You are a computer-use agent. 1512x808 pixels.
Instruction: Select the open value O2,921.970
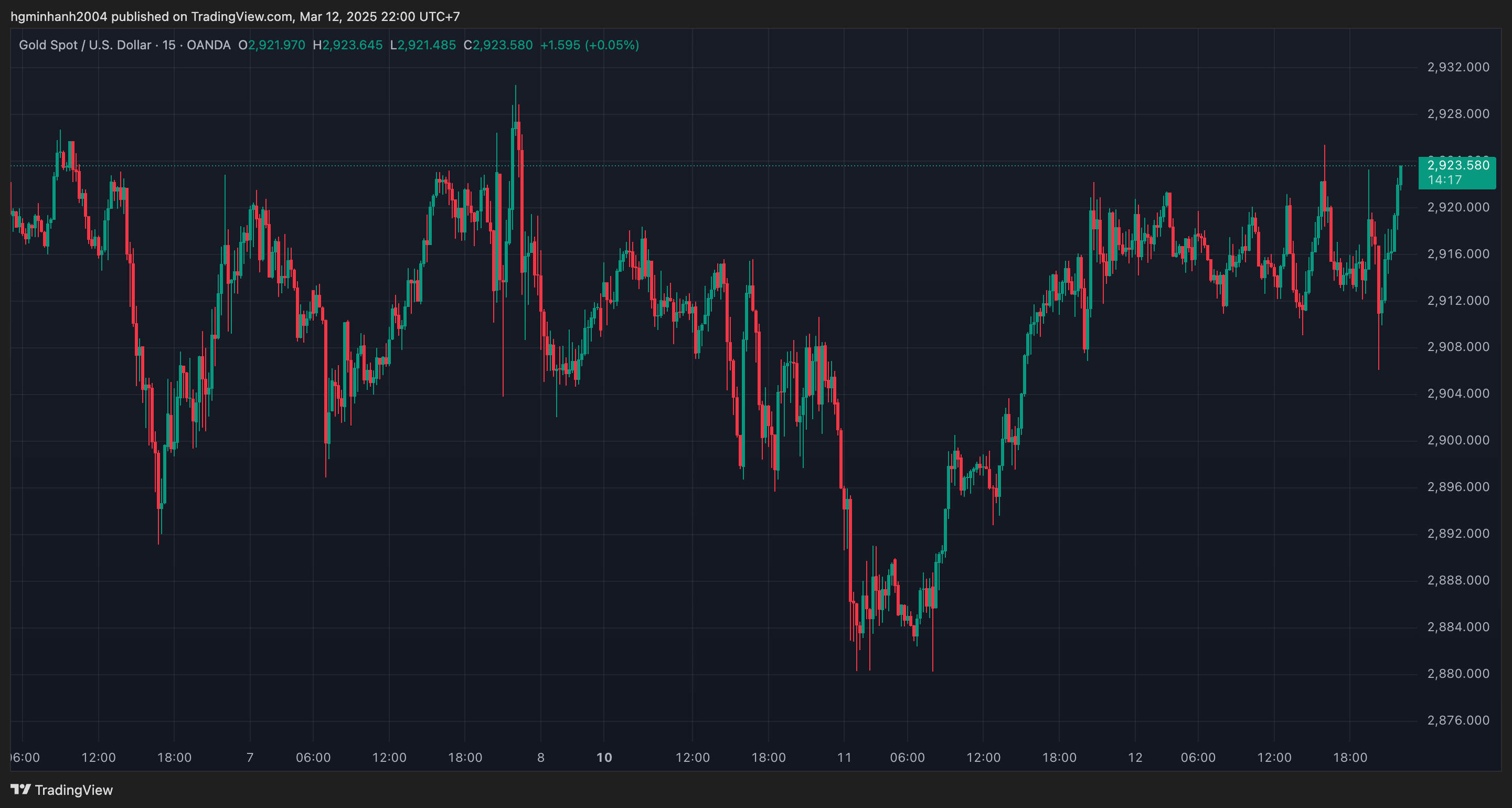click(272, 45)
